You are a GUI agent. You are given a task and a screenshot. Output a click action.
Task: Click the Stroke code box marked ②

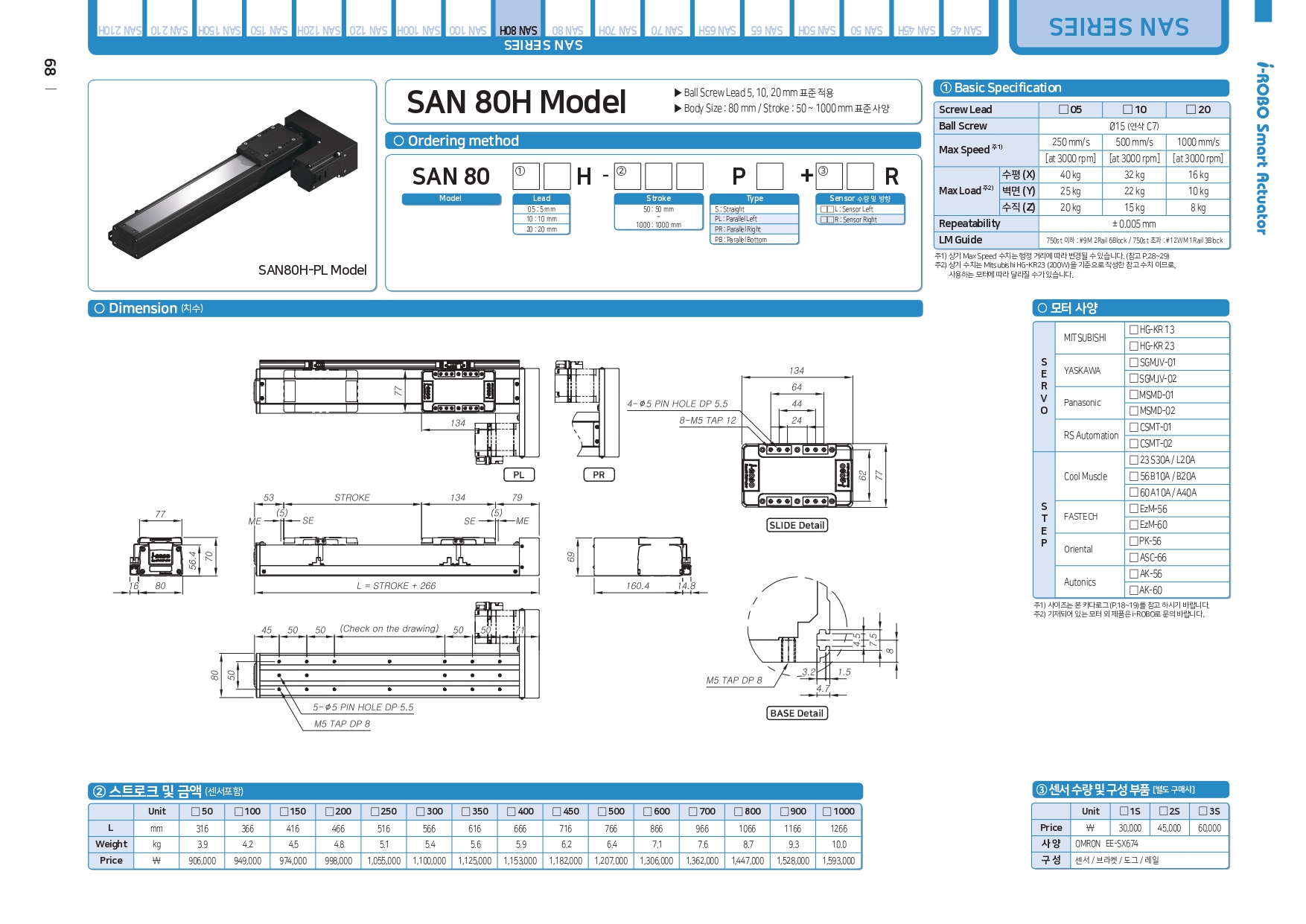pos(627,176)
